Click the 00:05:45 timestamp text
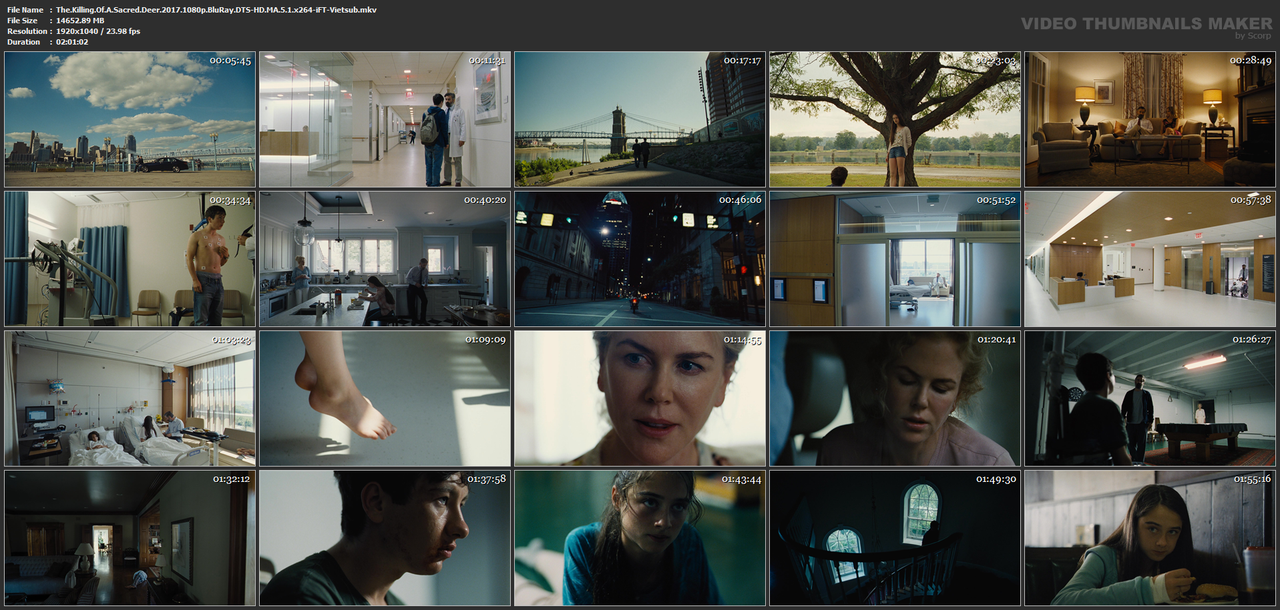This screenshot has height=610, width=1280. coord(231,61)
